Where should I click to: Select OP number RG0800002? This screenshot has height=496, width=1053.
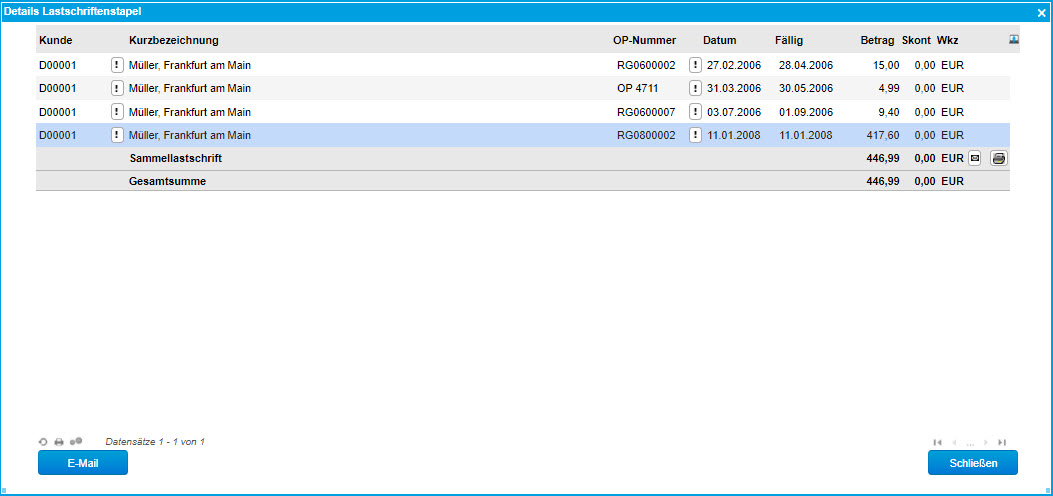pos(646,135)
